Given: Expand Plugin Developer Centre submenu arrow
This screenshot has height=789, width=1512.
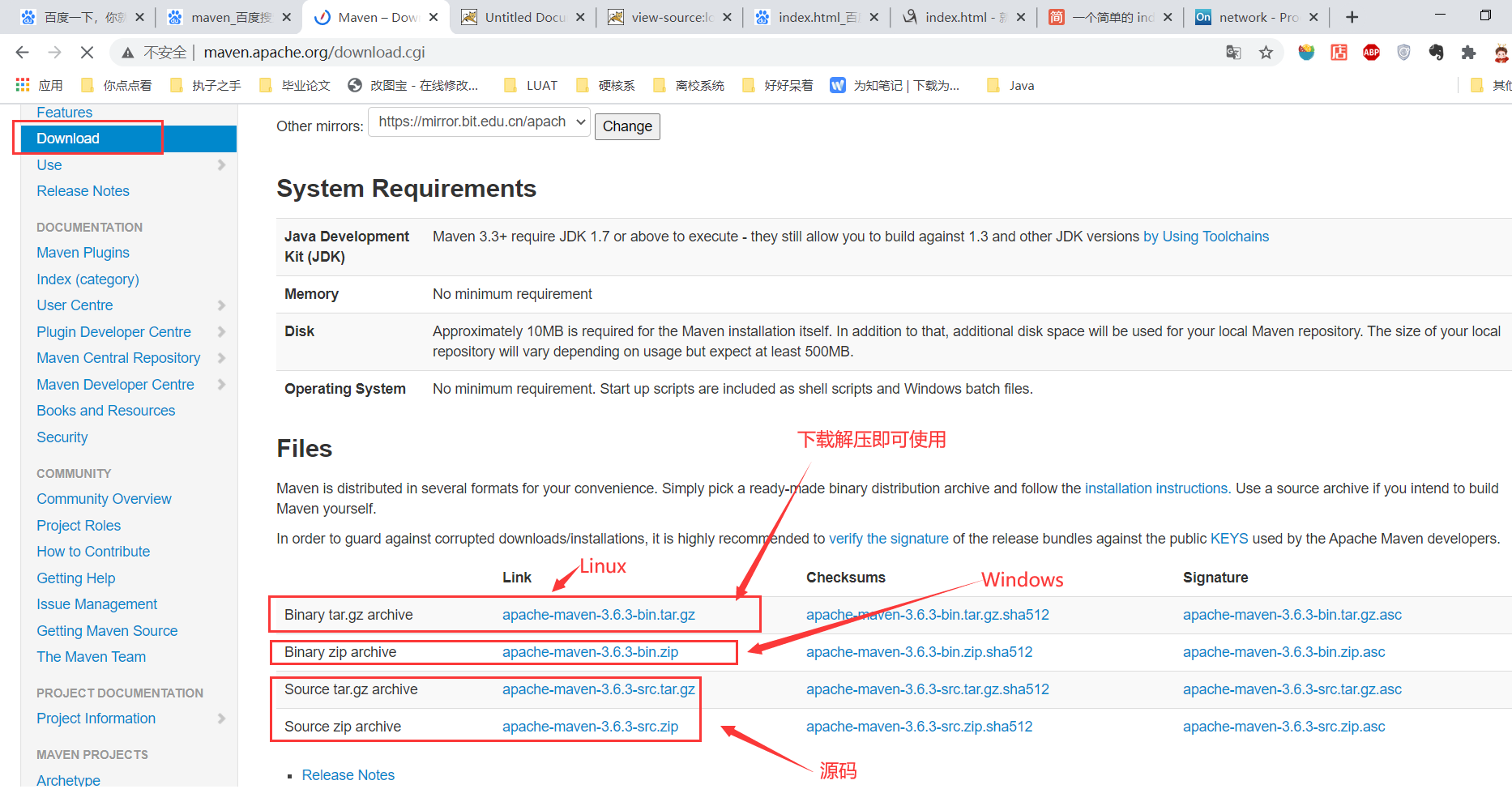Looking at the screenshot, I should point(221,332).
